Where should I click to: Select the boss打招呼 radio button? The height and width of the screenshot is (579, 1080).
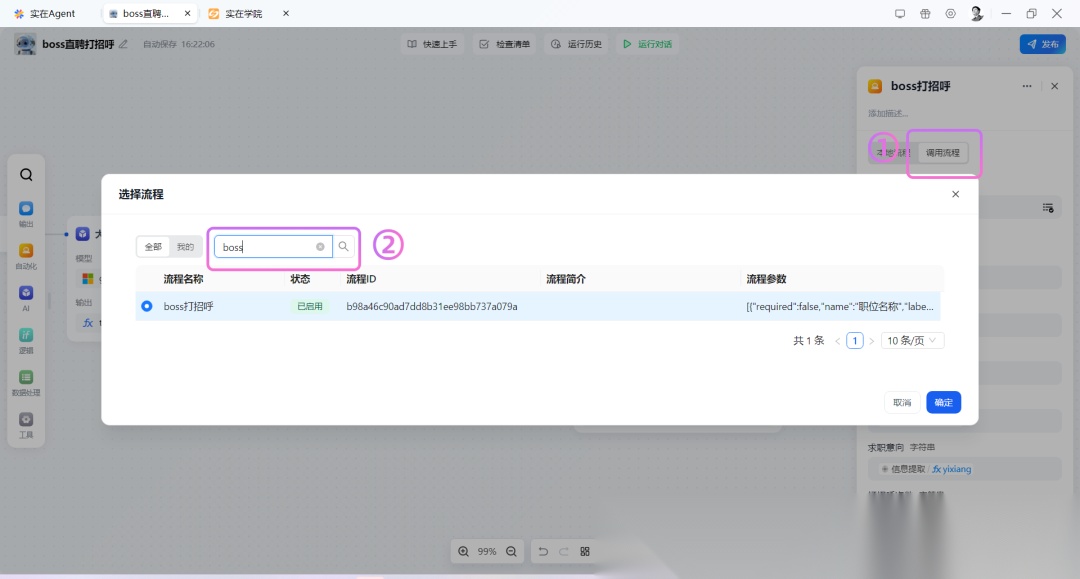(x=147, y=306)
